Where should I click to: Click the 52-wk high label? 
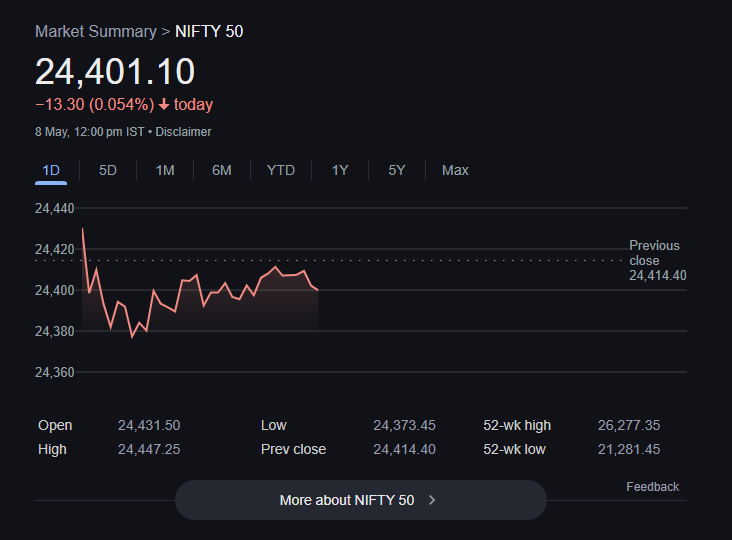coord(517,425)
